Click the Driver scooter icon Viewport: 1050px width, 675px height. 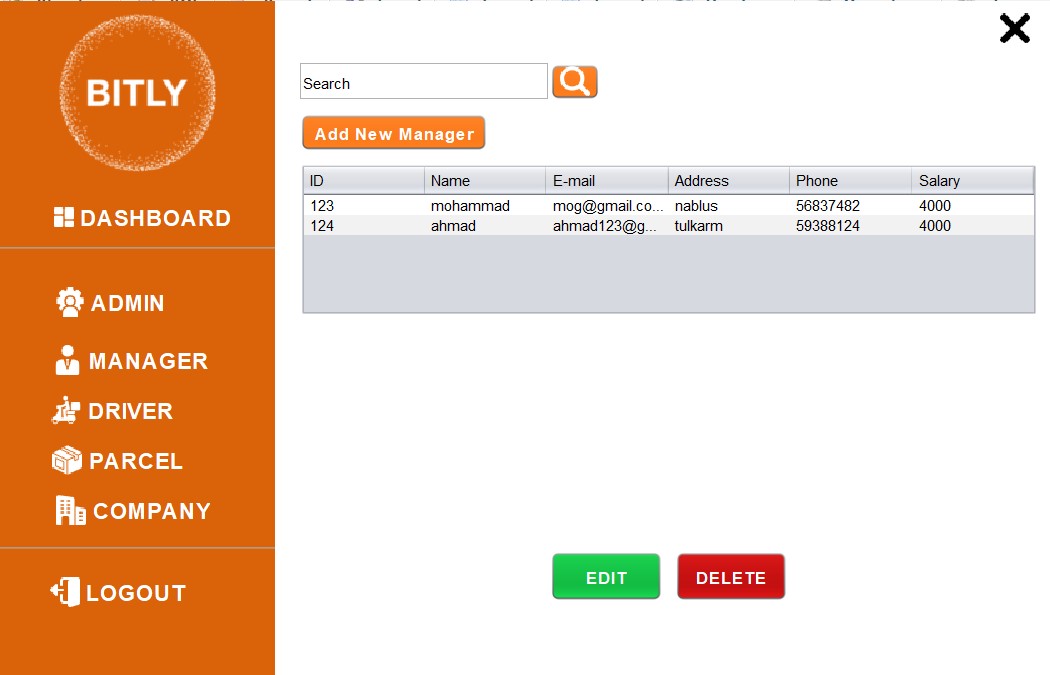point(66,410)
